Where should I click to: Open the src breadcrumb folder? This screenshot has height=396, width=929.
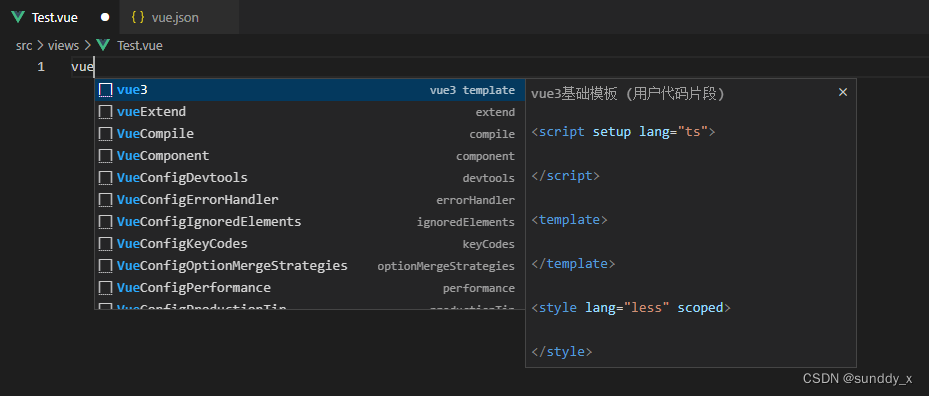(24, 45)
